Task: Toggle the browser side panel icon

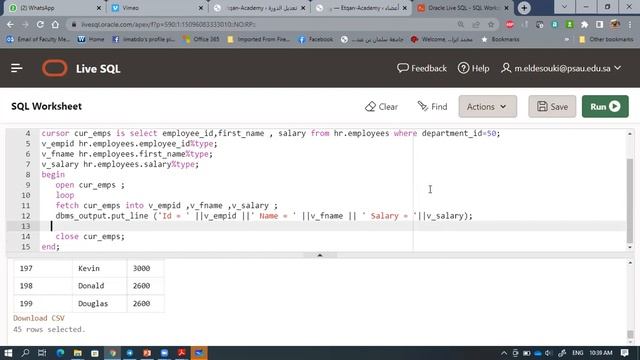Action: coord(599,24)
